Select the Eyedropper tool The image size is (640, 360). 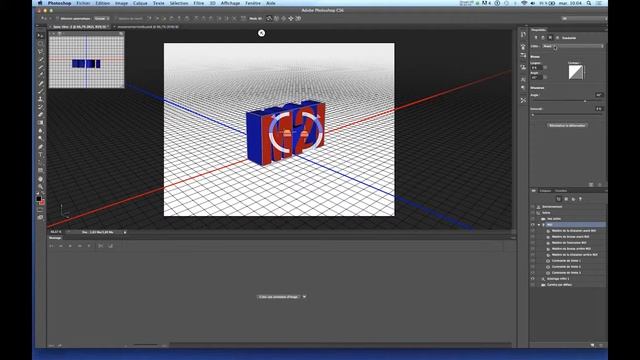pyautogui.click(x=40, y=75)
